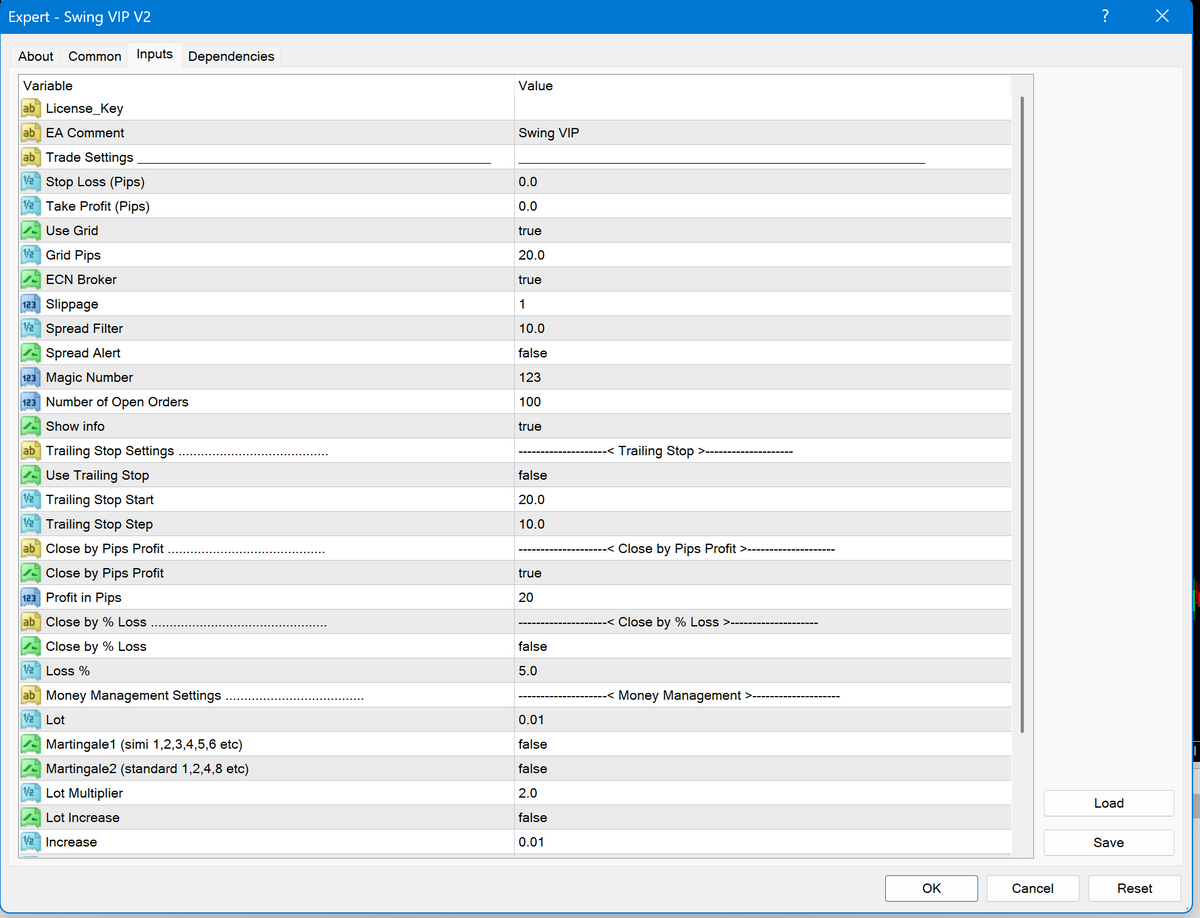Select the Grid Pips value field
Viewport: 1200px width, 918px height.
tap(760, 255)
